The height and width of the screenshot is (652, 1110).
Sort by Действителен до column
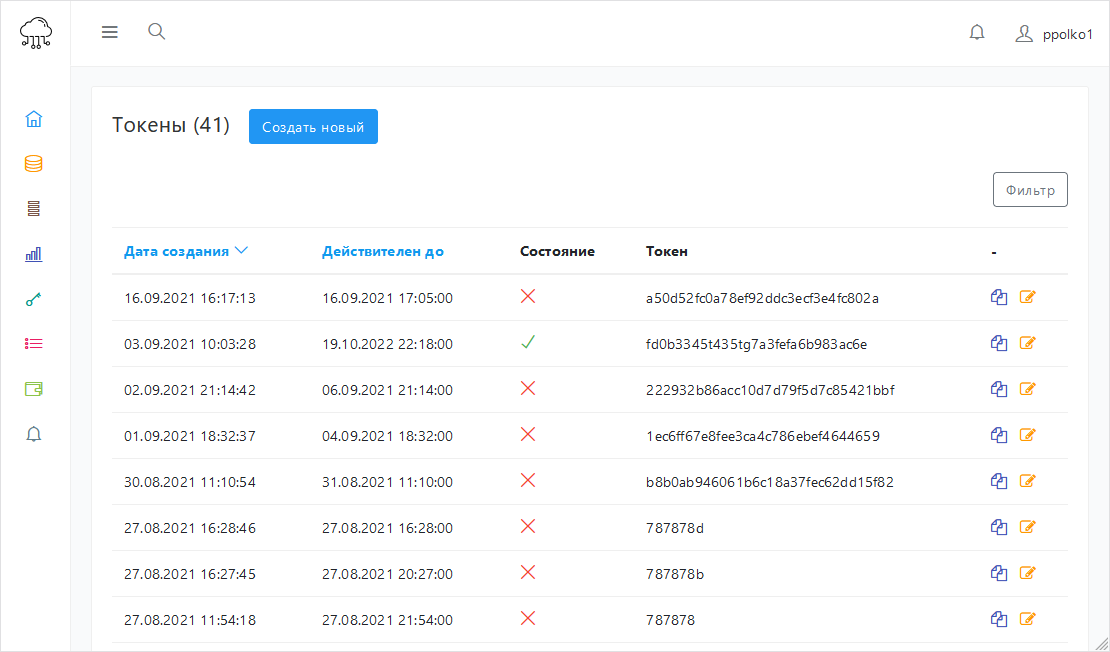pos(383,251)
